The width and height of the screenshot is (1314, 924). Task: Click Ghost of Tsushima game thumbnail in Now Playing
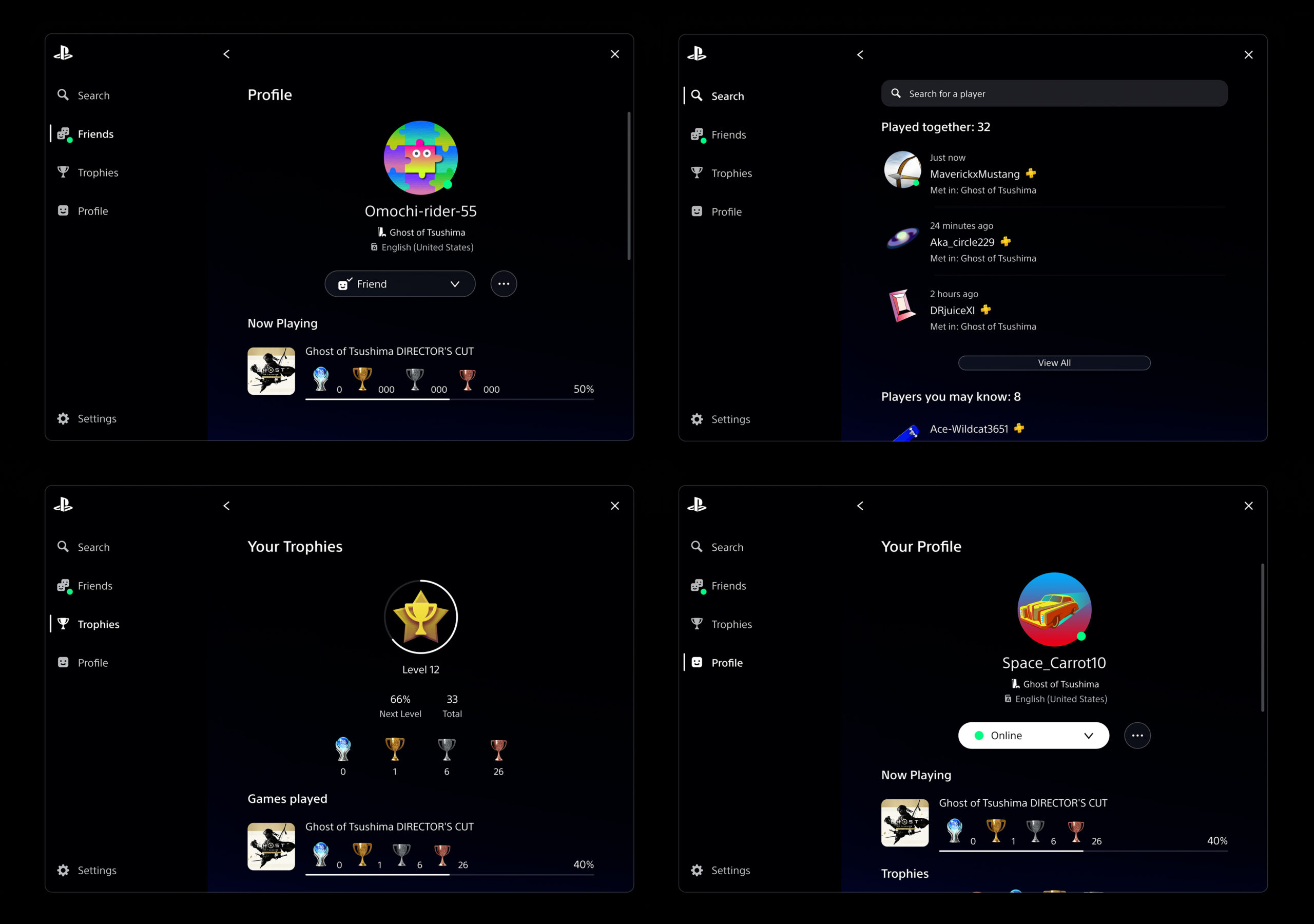click(272, 369)
